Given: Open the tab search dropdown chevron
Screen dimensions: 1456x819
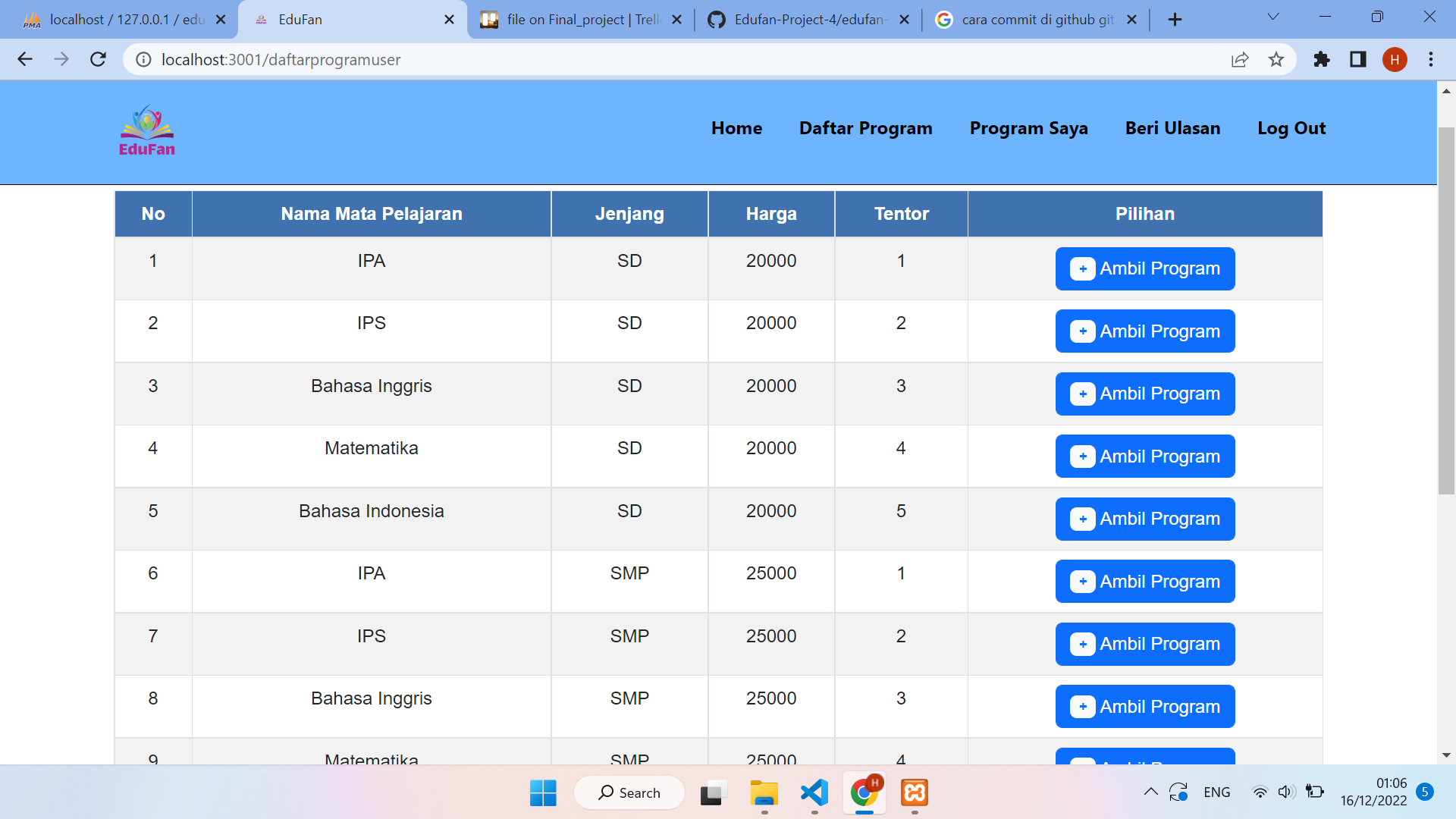Looking at the screenshot, I should [x=1272, y=17].
